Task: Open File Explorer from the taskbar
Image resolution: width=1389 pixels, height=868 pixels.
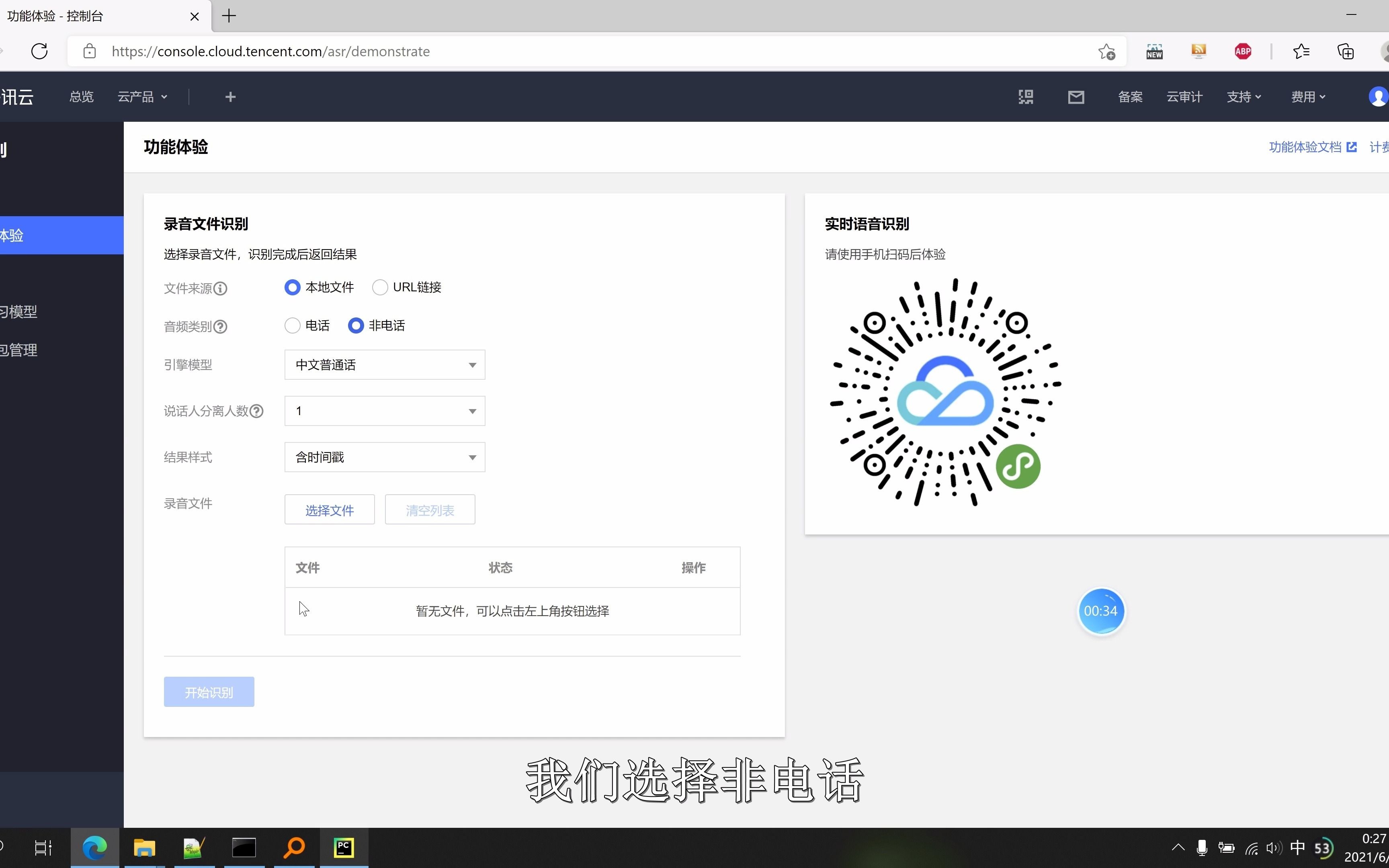Action: coord(143,848)
